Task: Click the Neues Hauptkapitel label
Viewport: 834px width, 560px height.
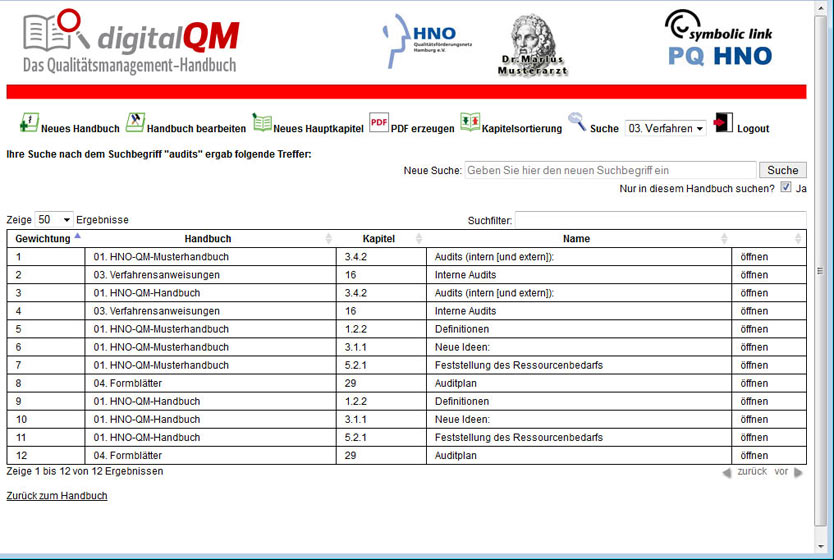Action: [x=319, y=129]
